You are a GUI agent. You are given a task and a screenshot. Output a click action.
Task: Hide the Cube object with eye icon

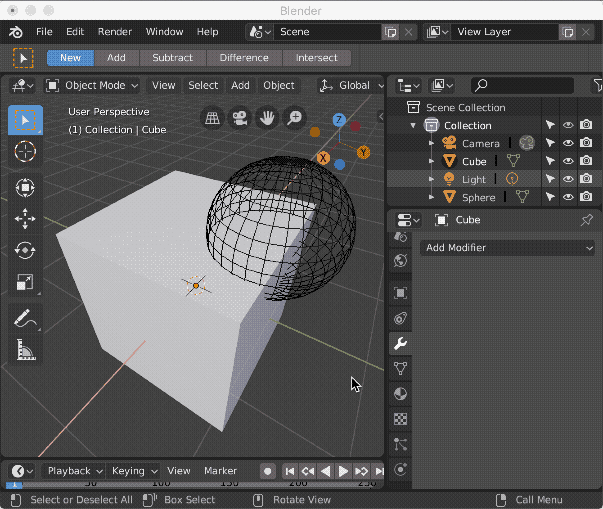point(568,161)
